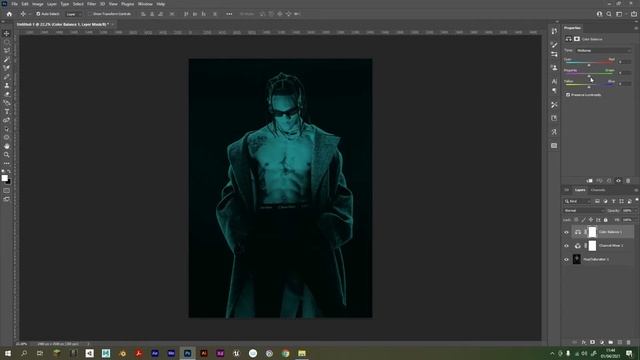Open the File menu

[x=14, y=4]
